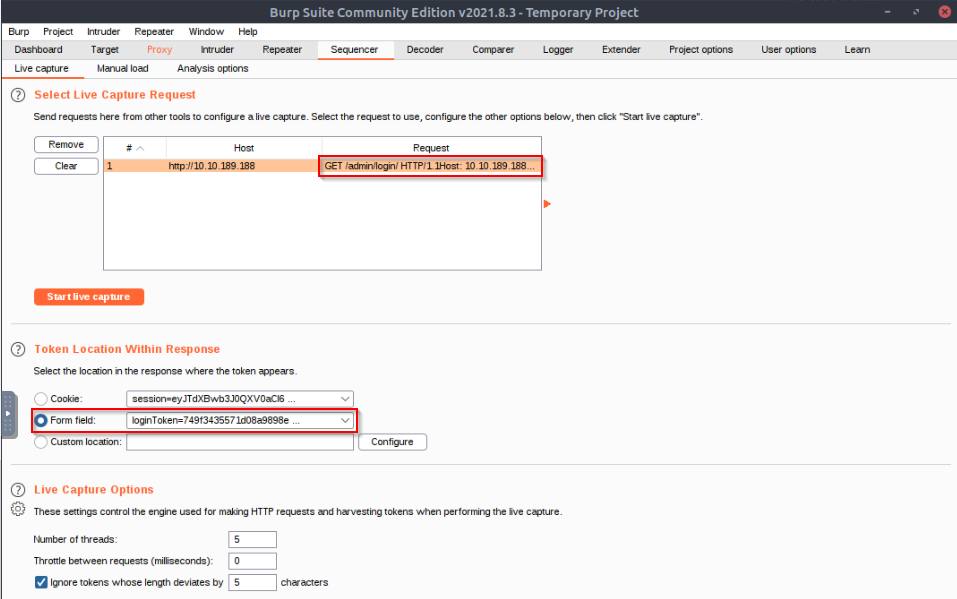The width and height of the screenshot is (957, 599).
Task: Open the Intruder menu
Action: [103, 32]
